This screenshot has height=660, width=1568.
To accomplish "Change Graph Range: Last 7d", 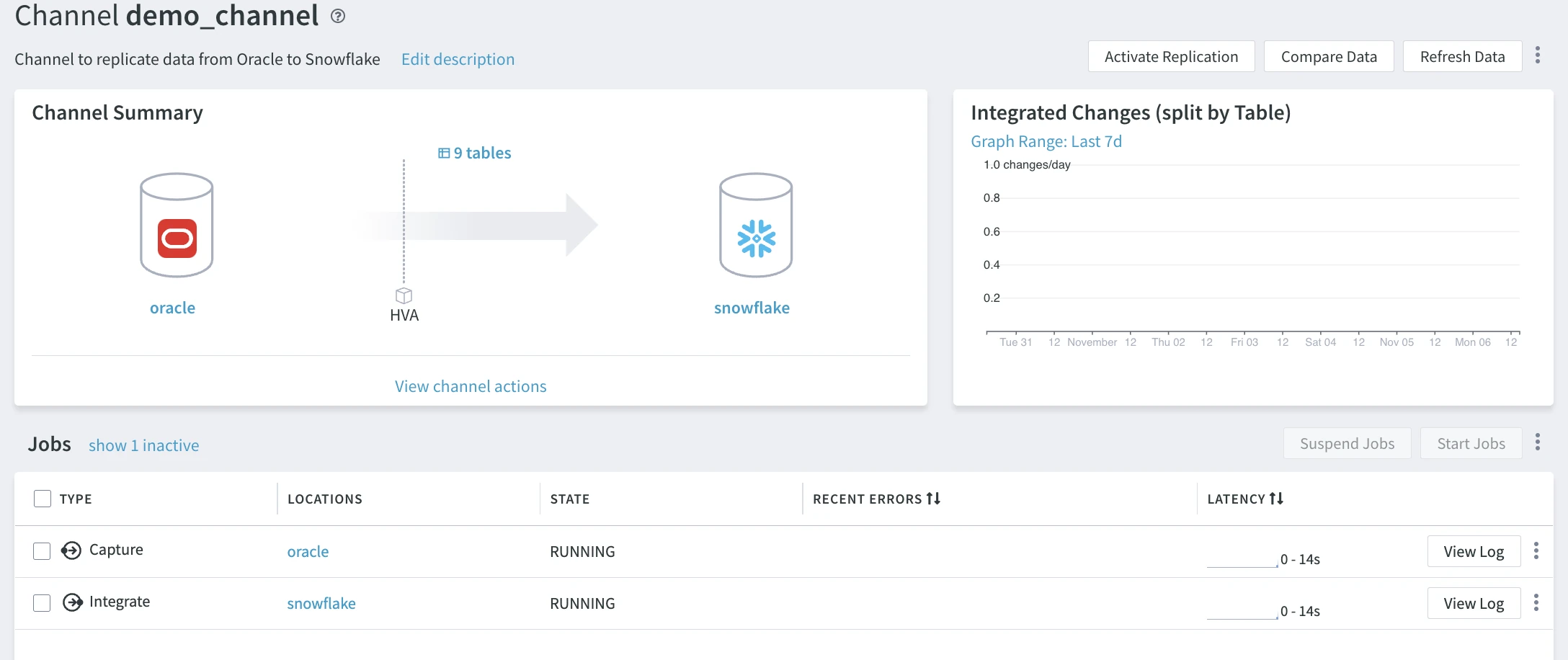I will (1046, 141).
